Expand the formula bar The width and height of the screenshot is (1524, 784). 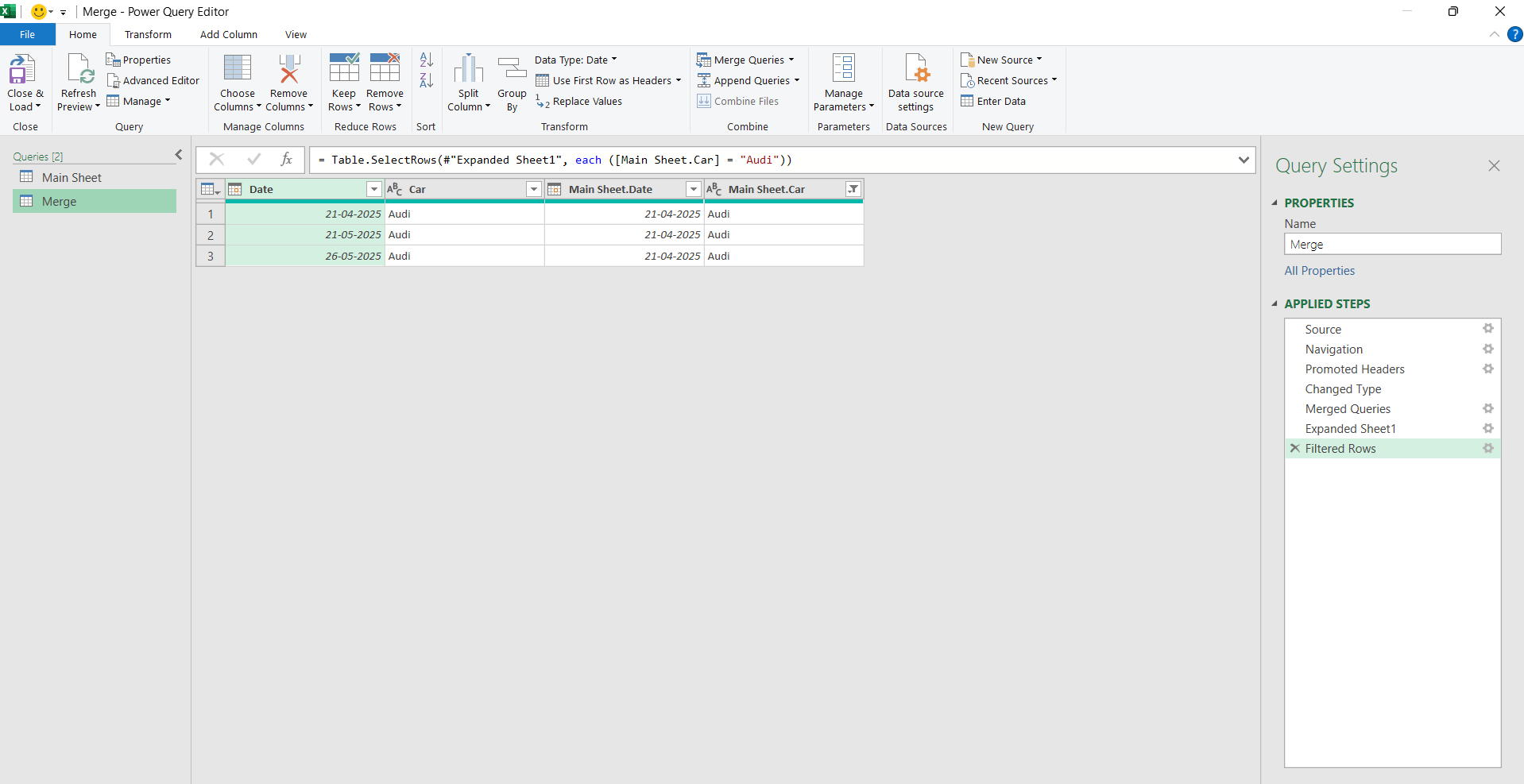tap(1244, 160)
